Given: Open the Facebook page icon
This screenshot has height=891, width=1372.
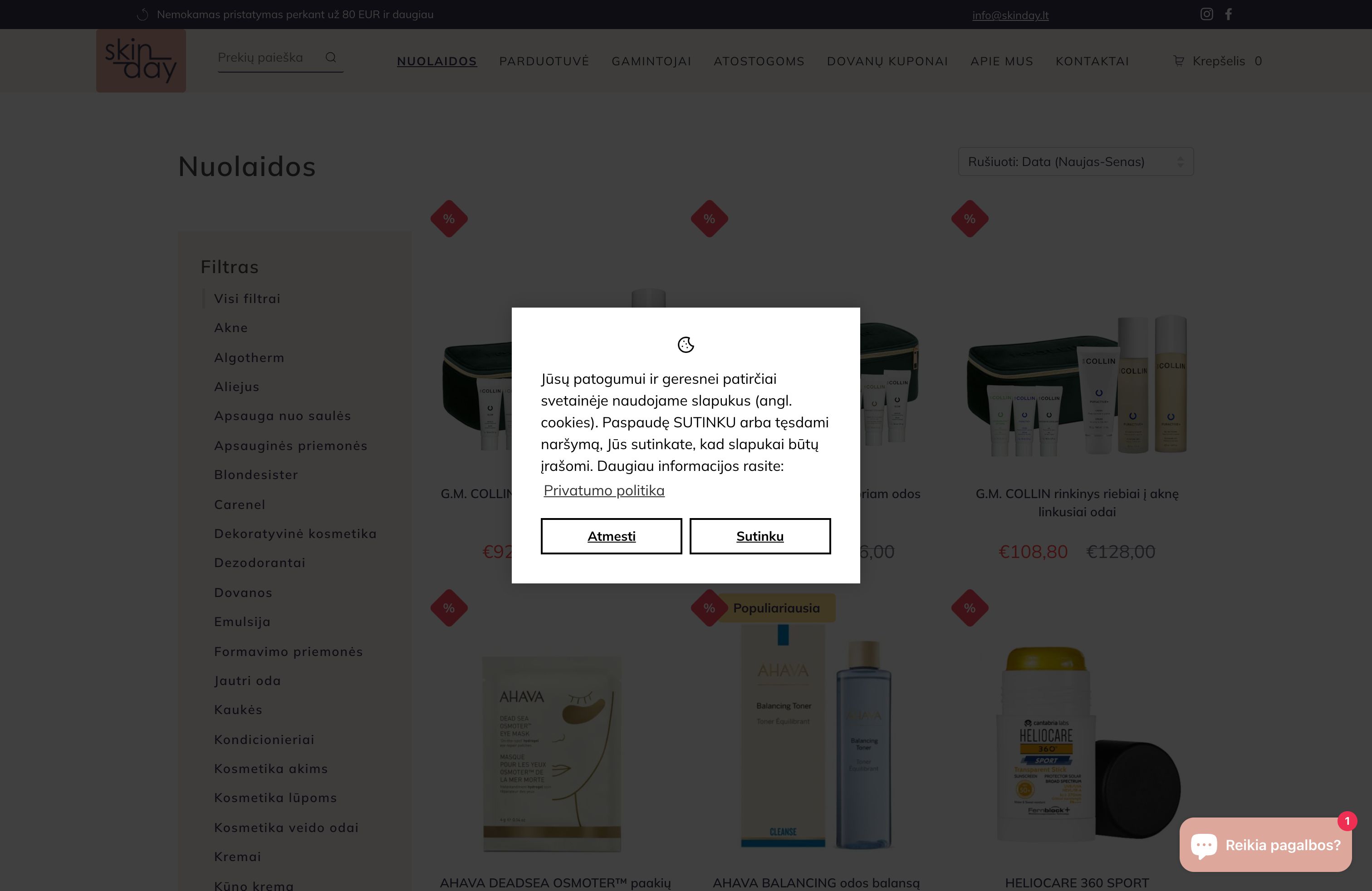Looking at the screenshot, I should pyautogui.click(x=1229, y=14).
